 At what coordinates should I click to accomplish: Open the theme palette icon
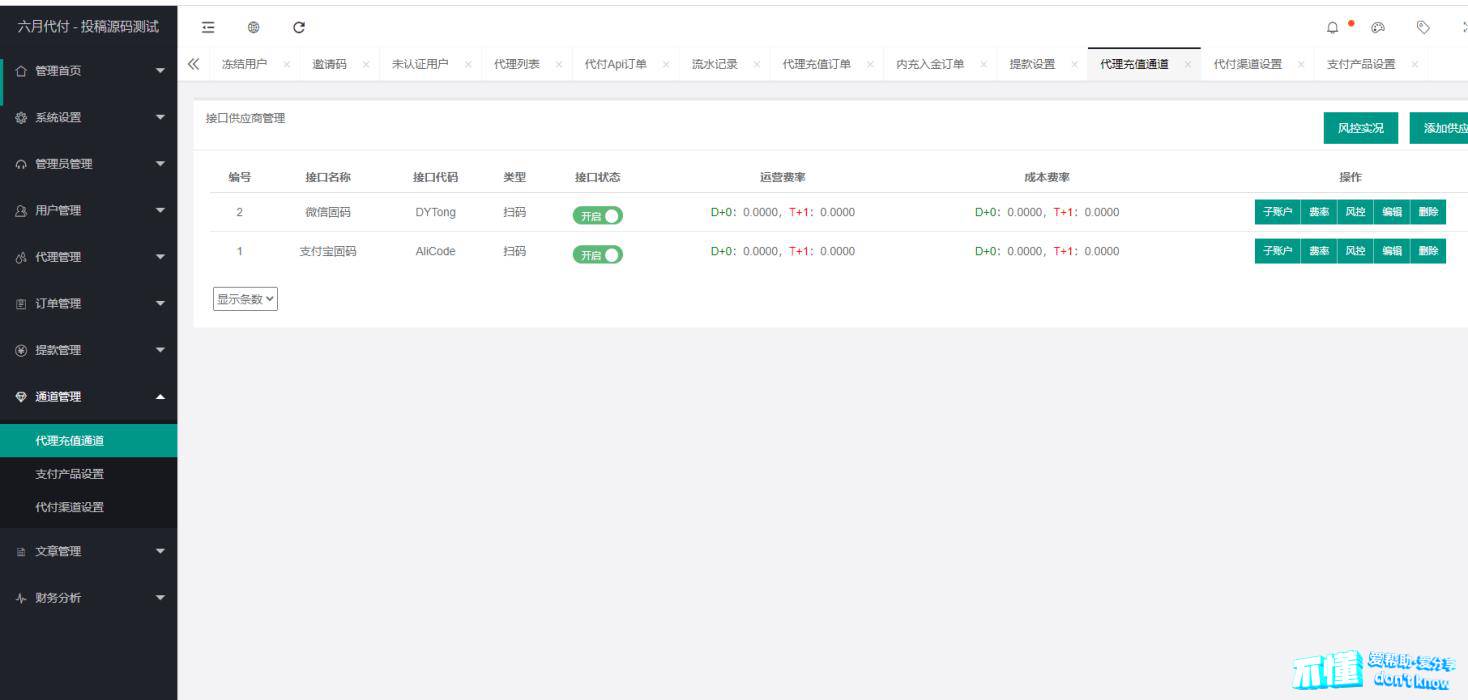[x=1378, y=28]
